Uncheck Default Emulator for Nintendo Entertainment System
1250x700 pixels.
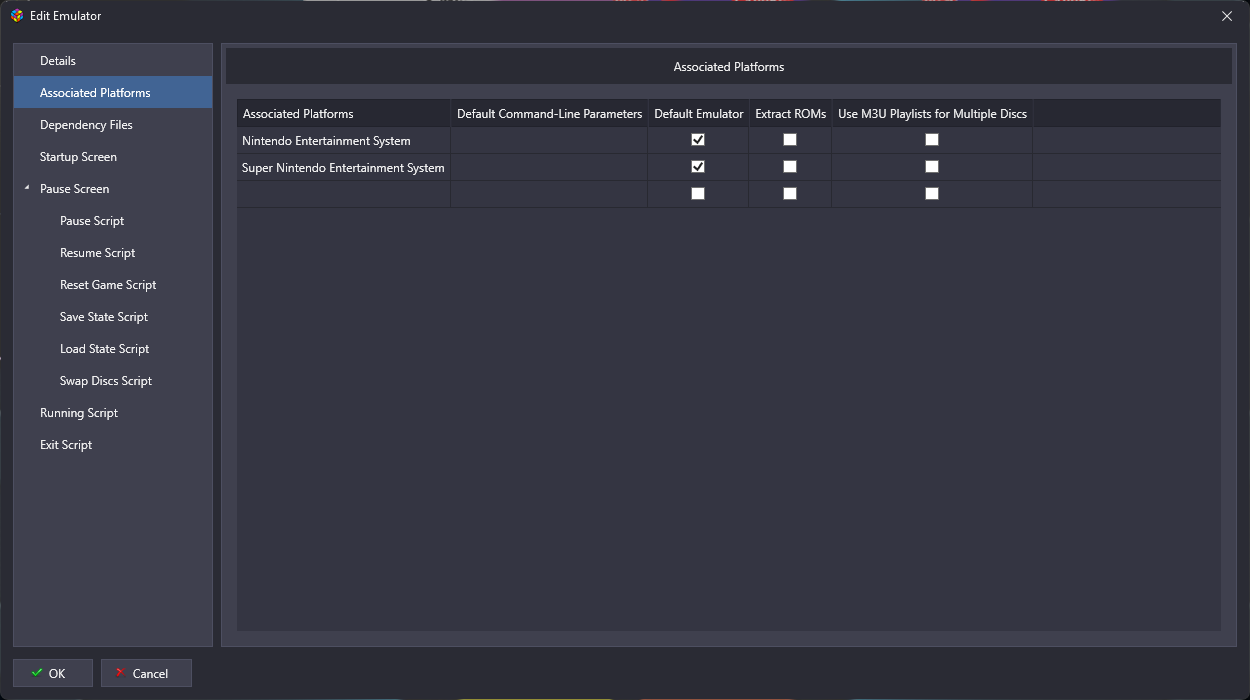(698, 140)
